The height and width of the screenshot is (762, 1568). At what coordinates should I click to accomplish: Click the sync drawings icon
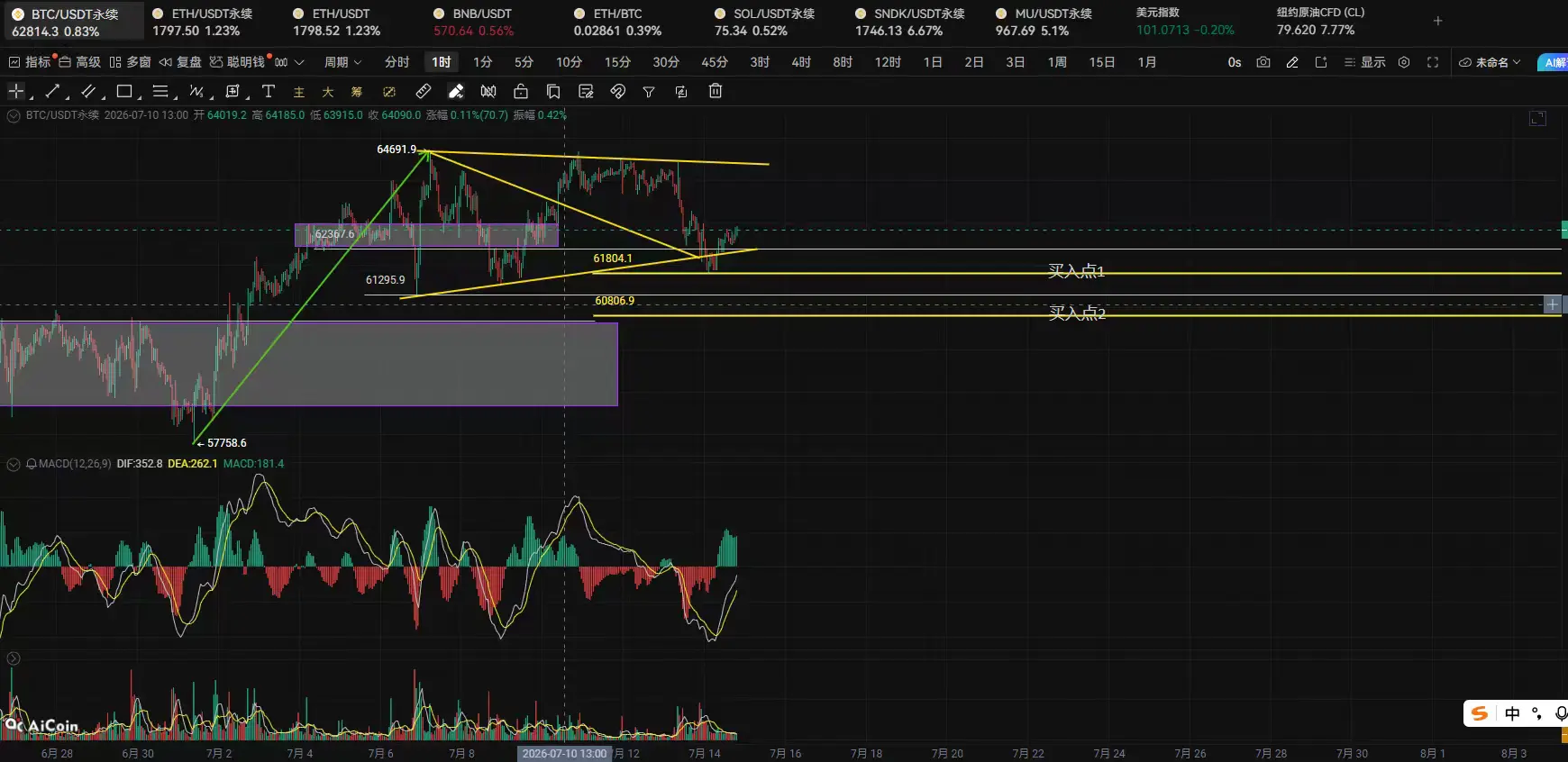(x=681, y=92)
